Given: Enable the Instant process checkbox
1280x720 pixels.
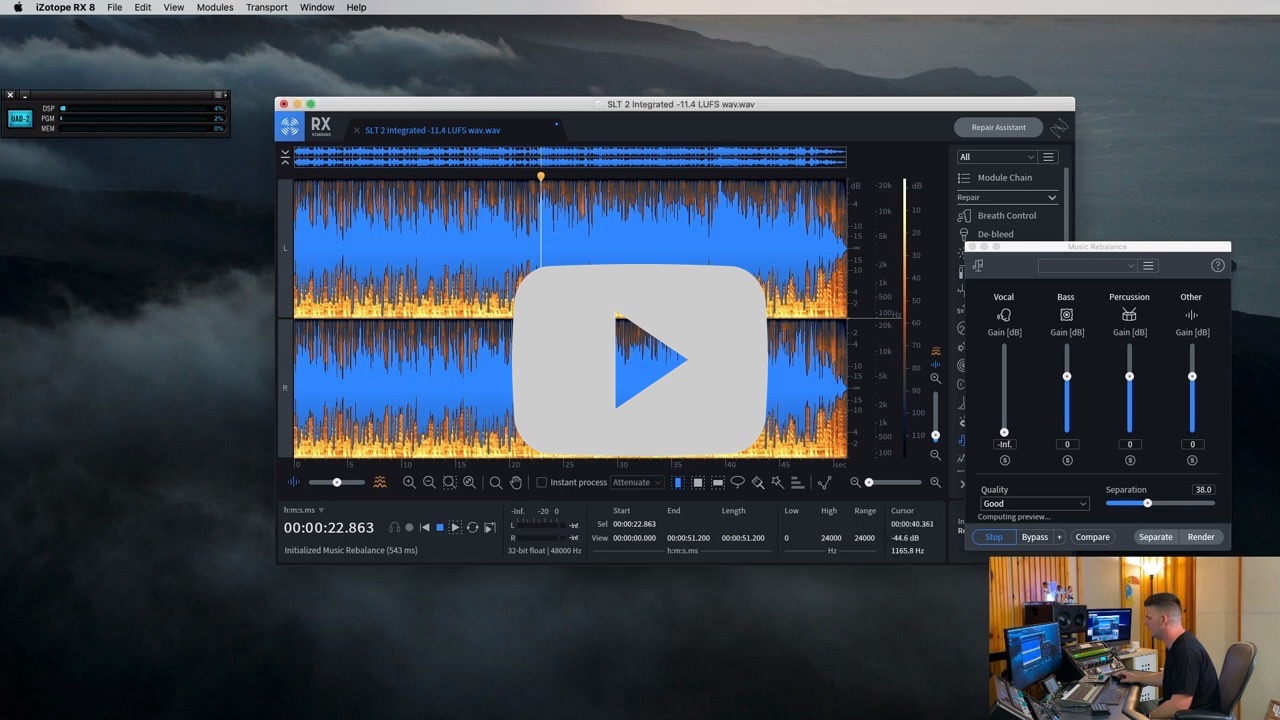Looking at the screenshot, I should 542,482.
